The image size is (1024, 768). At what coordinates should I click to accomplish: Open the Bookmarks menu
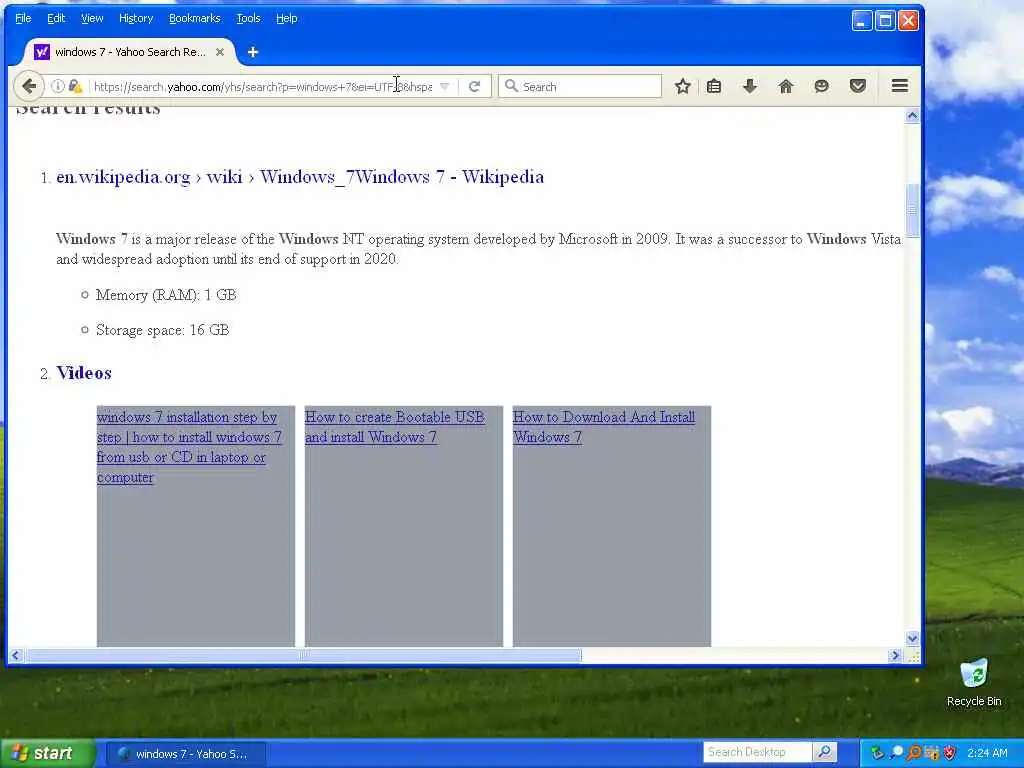tap(195, 18)
